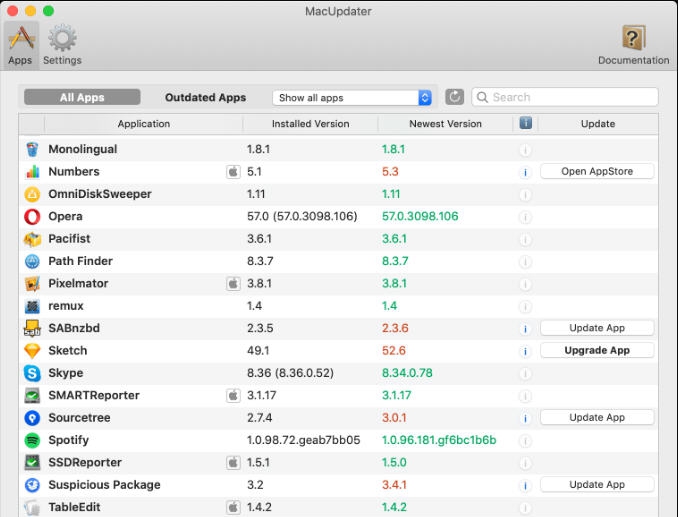Click the Spotify app icon

[x=32, y=440]
